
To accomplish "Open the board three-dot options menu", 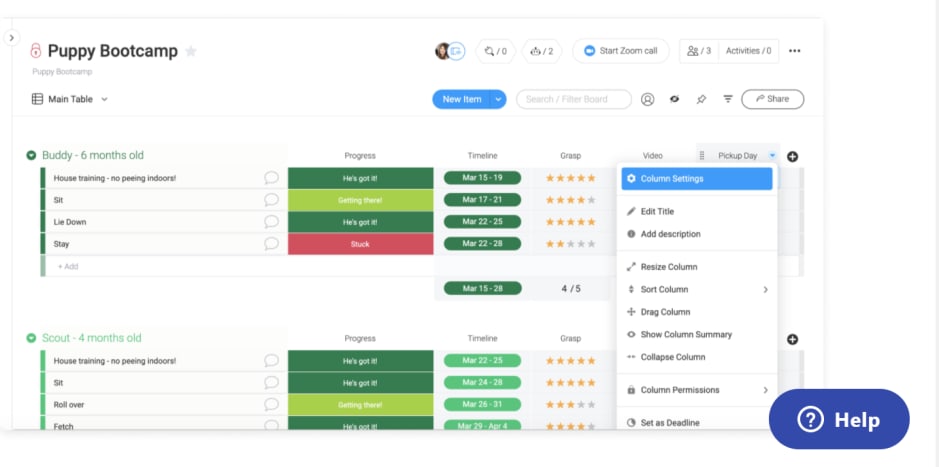I will 795,51.
